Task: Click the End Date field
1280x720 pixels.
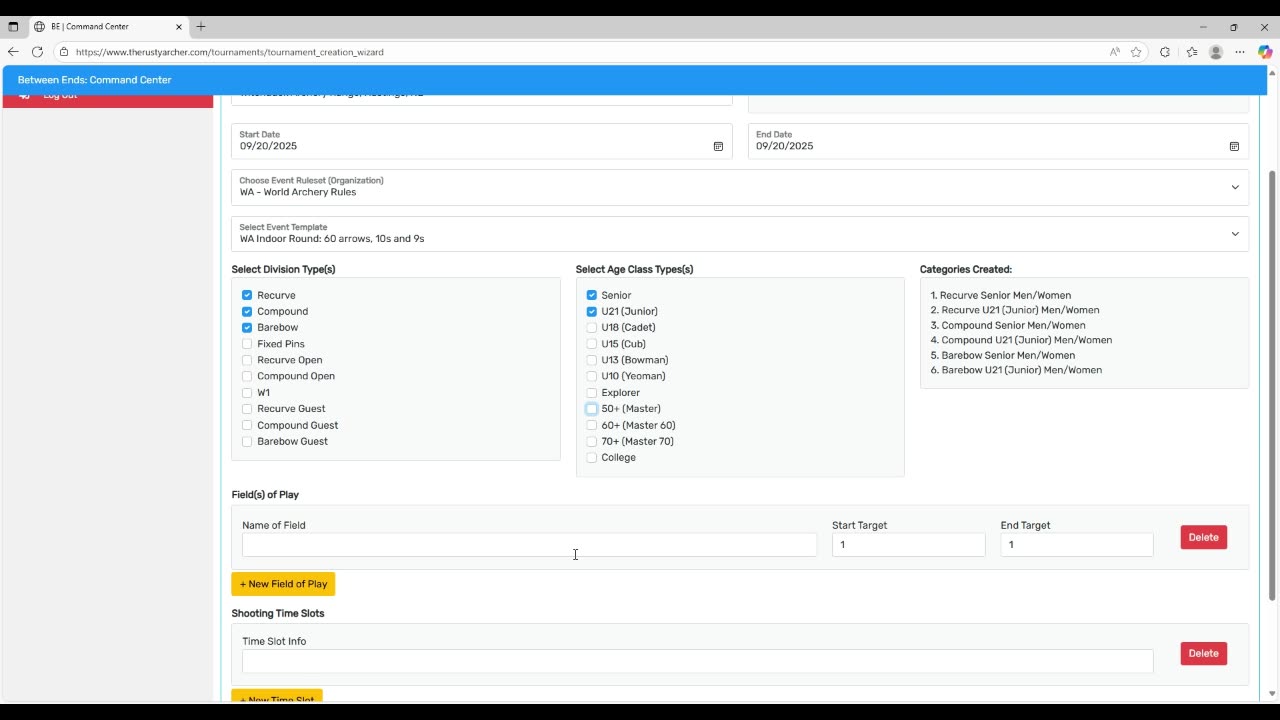Action: (x=998, y=141)
